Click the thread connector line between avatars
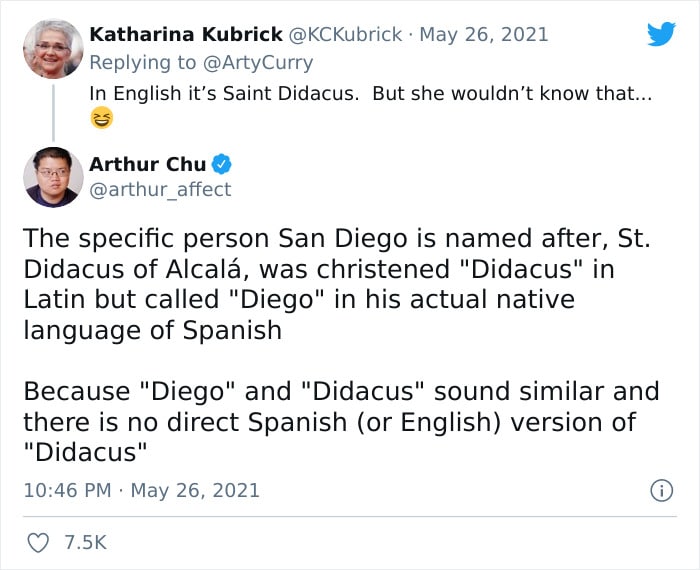Screen dimensions: 700x570 pyautogui.click(x=54, y=113)
